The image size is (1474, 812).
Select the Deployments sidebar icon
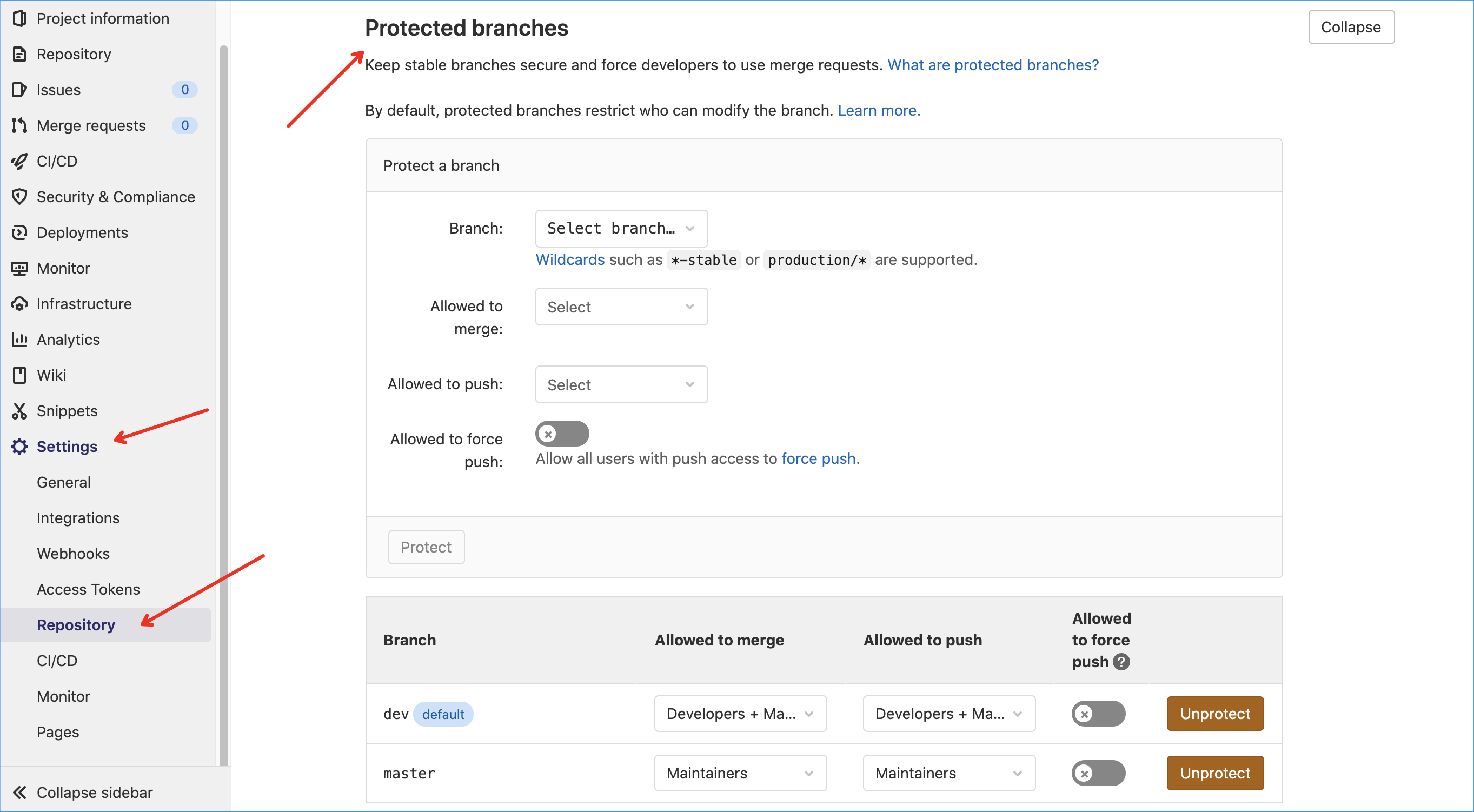point(19,232)
